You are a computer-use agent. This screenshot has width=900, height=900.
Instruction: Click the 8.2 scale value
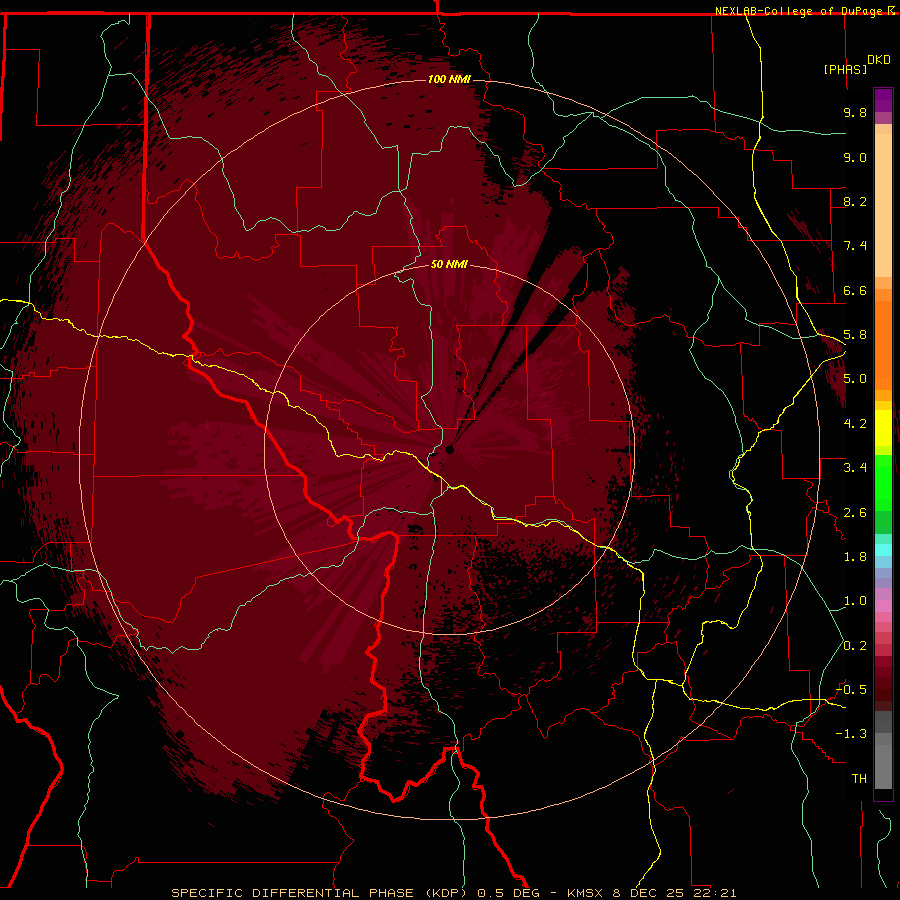[855, 201]
